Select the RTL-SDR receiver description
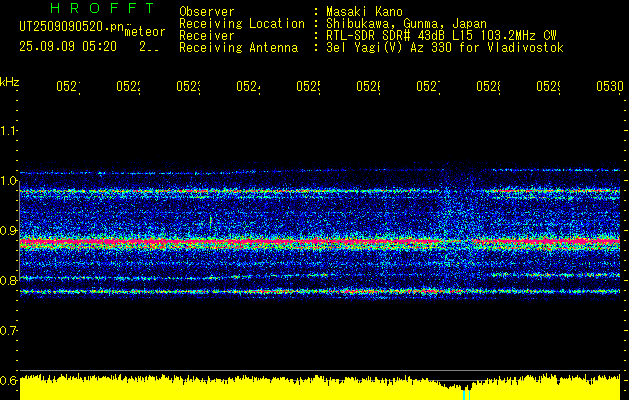The image size is (629, 400). coord(441,36)
